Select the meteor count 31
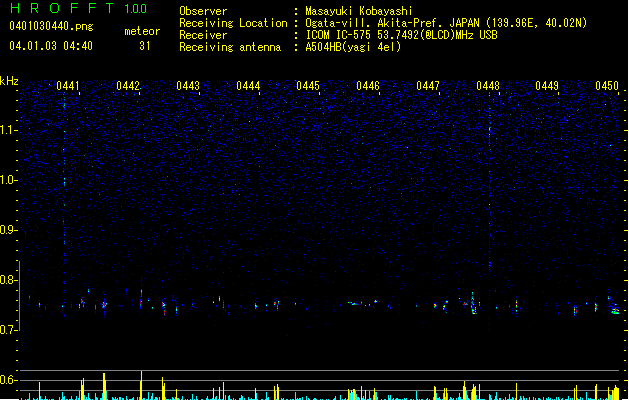This screenshot has width=629, height=400. point(145,46)
